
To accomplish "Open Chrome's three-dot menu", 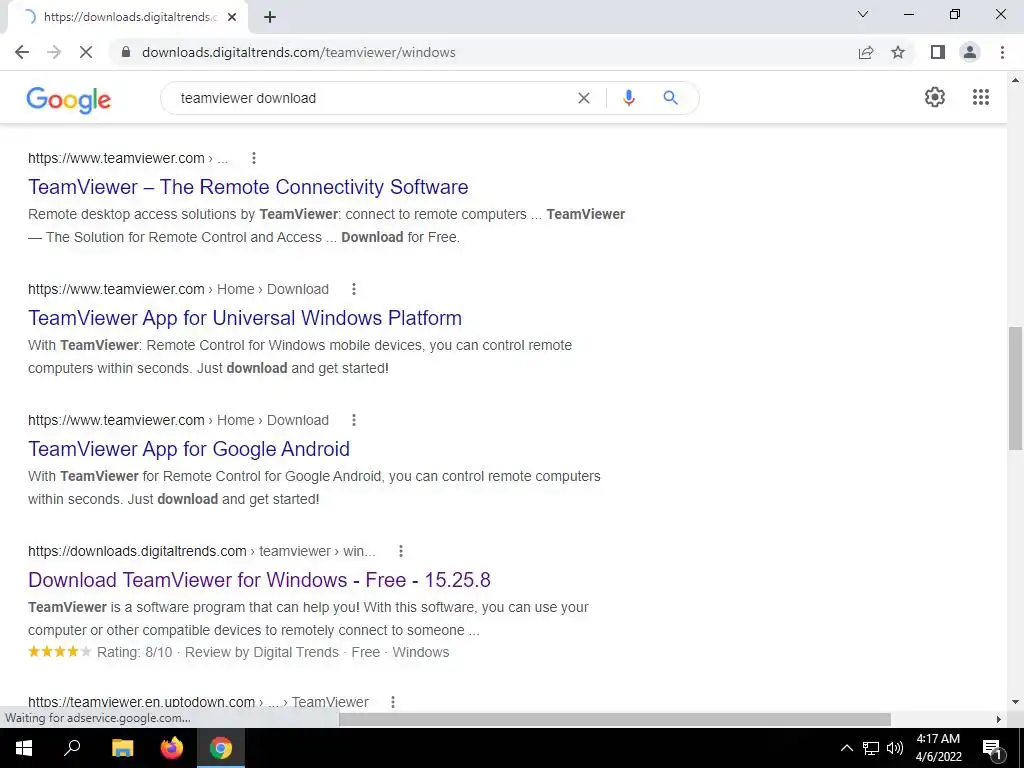I will pos(1002,52).
